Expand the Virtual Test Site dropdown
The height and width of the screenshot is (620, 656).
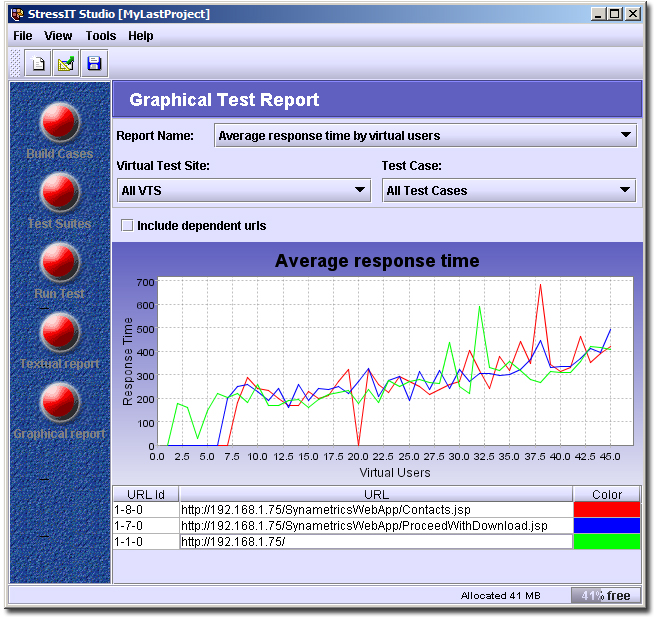point(244,191)
